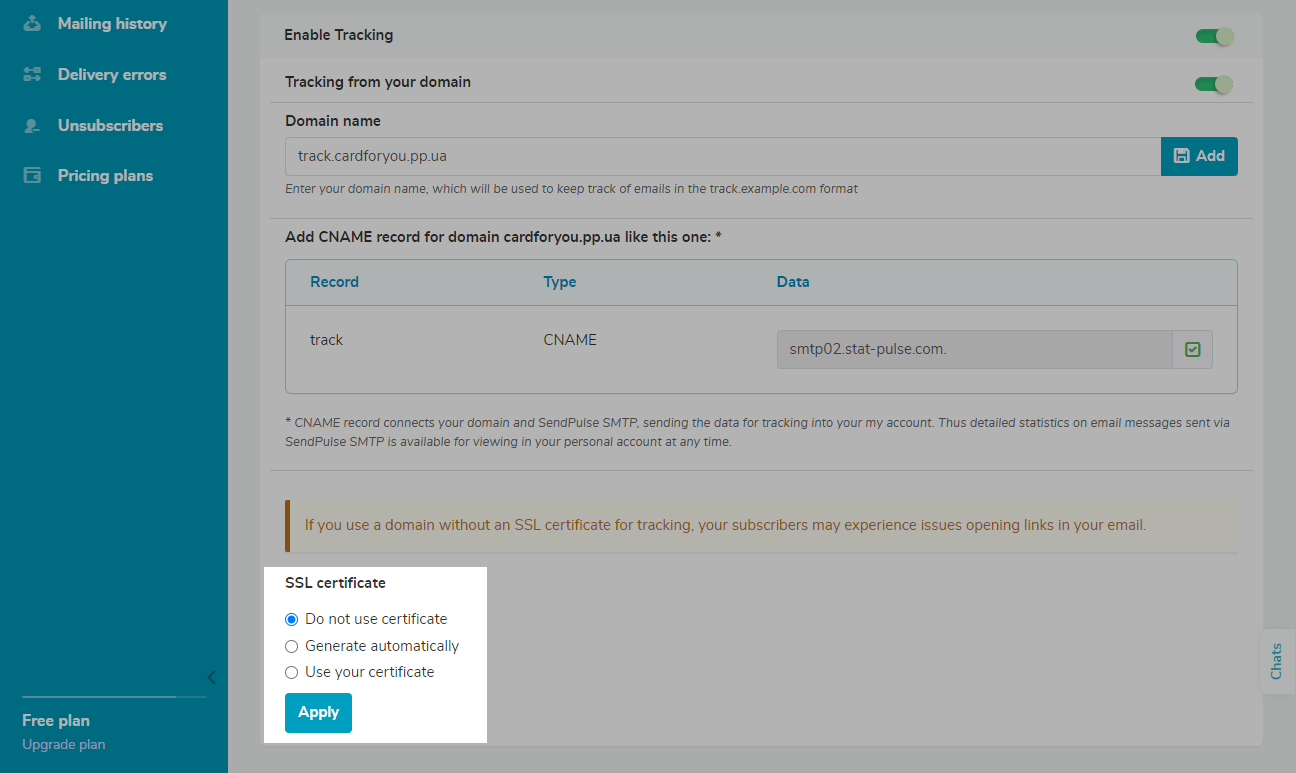Disable Tracking from your domain toggle
The height and width of the screenshot is (773, 1296).
click(1213, 84)
